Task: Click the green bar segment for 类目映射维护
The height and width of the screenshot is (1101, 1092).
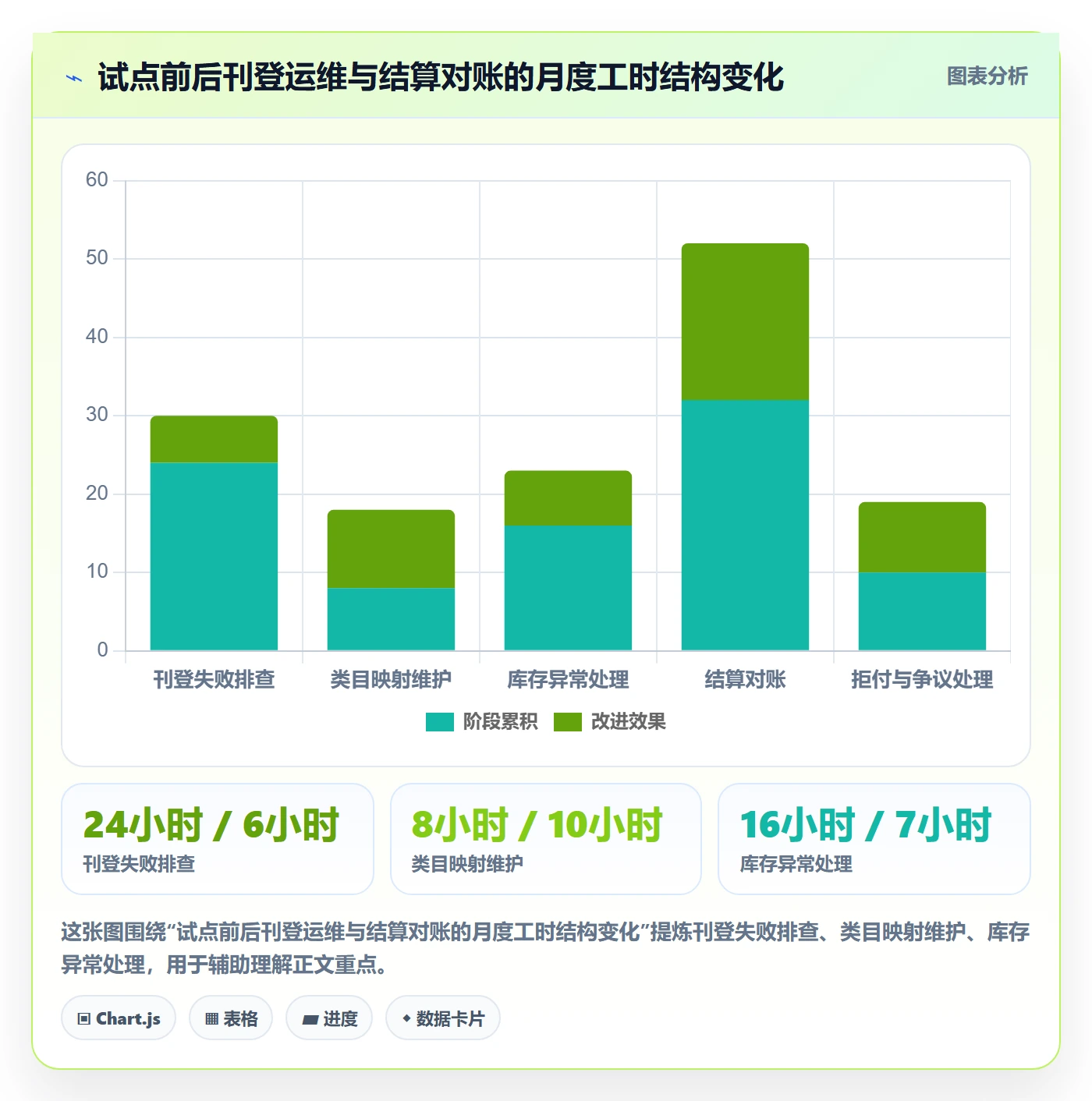Action: click(391, 549)
